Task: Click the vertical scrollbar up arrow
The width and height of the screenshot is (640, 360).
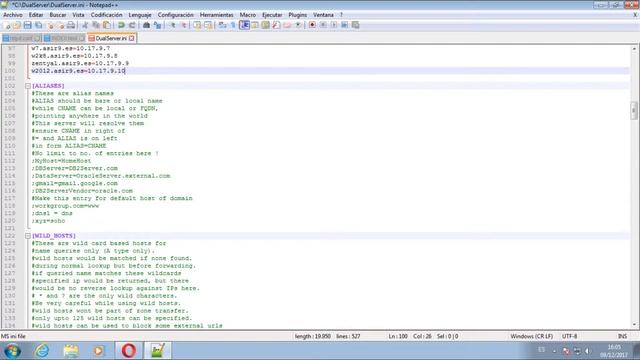Action: pyautogui.click(x=635, y=49)
